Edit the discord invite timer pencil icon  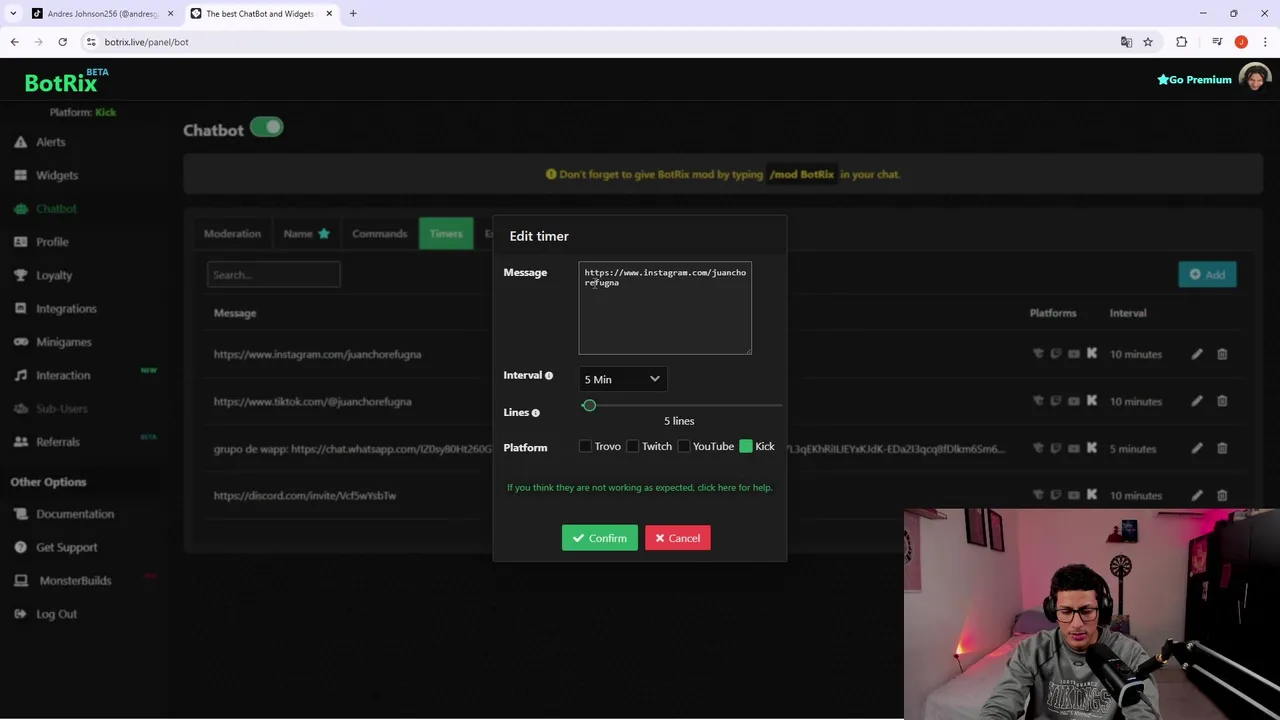tap(1197, 495)
